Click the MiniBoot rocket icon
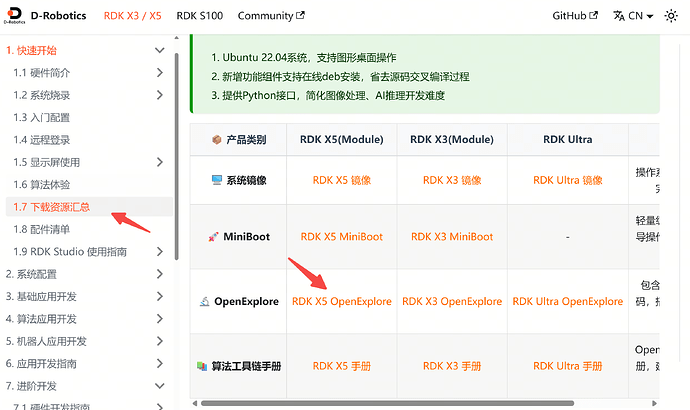The width and height of the screenshot is (690, 410). [213, 237]
